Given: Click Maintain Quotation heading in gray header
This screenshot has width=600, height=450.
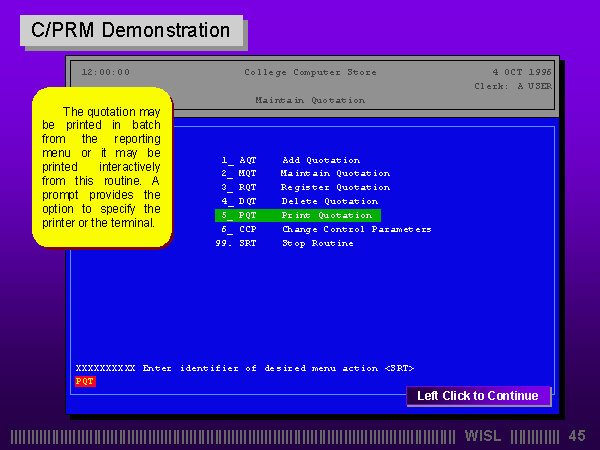Looking at the screenshot, I should coord(309,100).
